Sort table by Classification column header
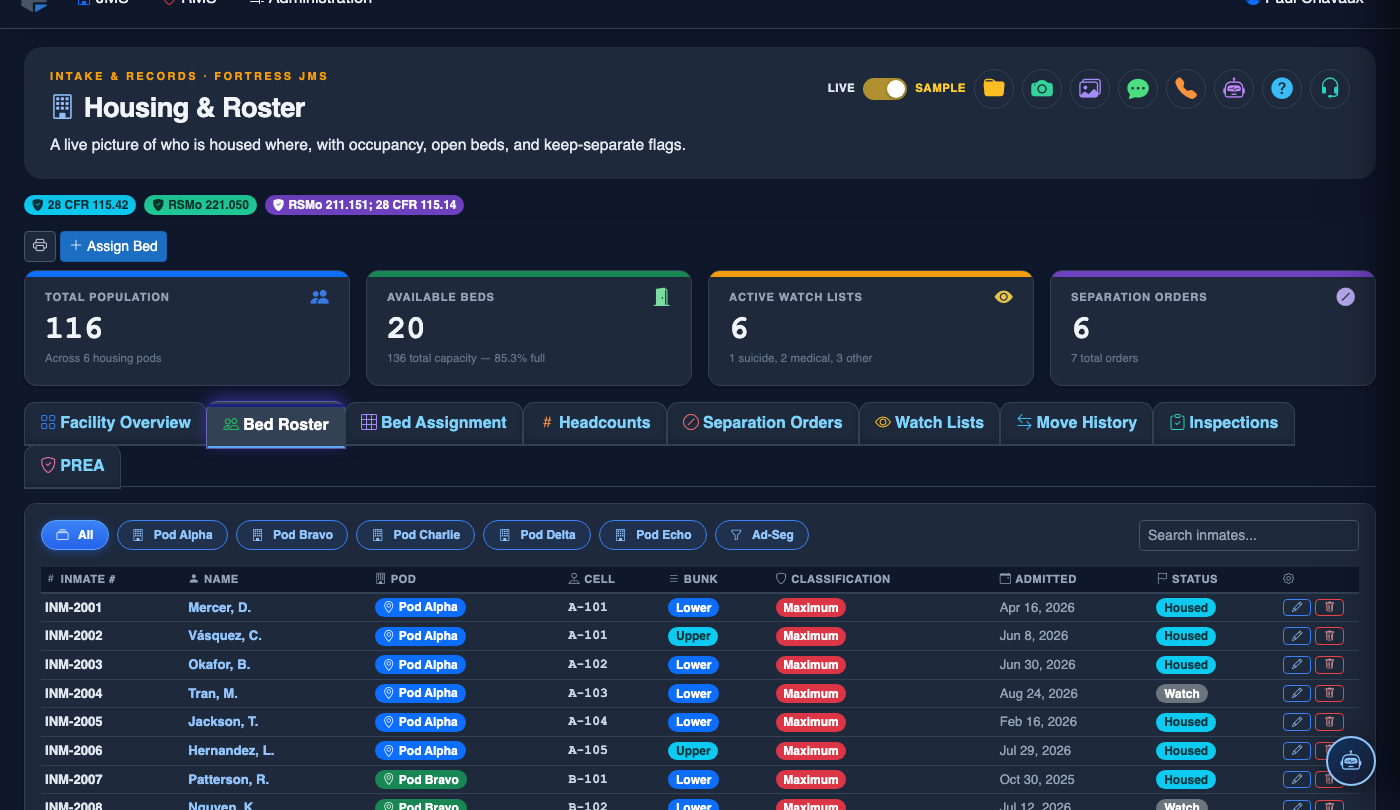1400x810 pixels. pyautogui.click(x=832, y=579)
